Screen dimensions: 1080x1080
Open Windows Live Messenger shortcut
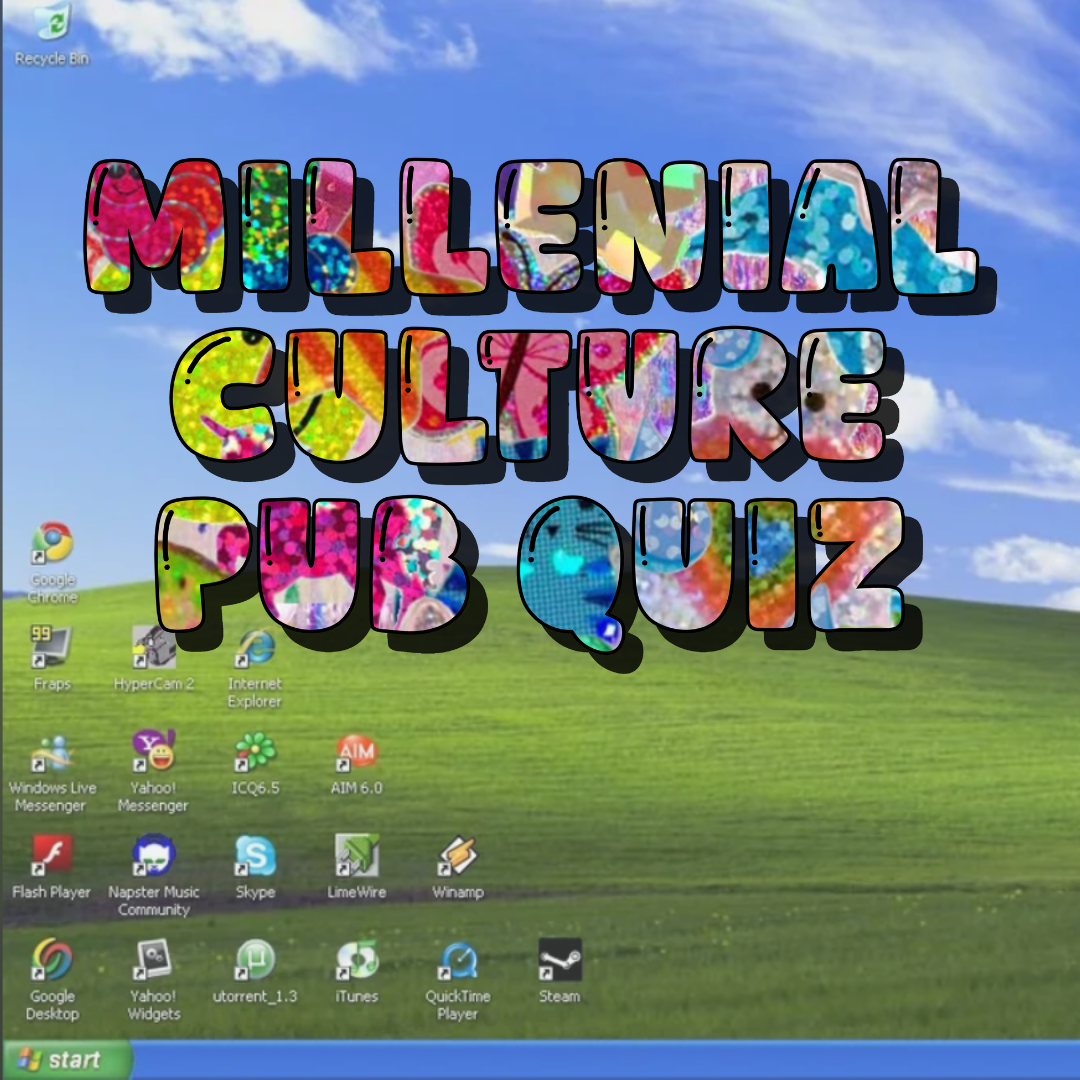[52, 752]
